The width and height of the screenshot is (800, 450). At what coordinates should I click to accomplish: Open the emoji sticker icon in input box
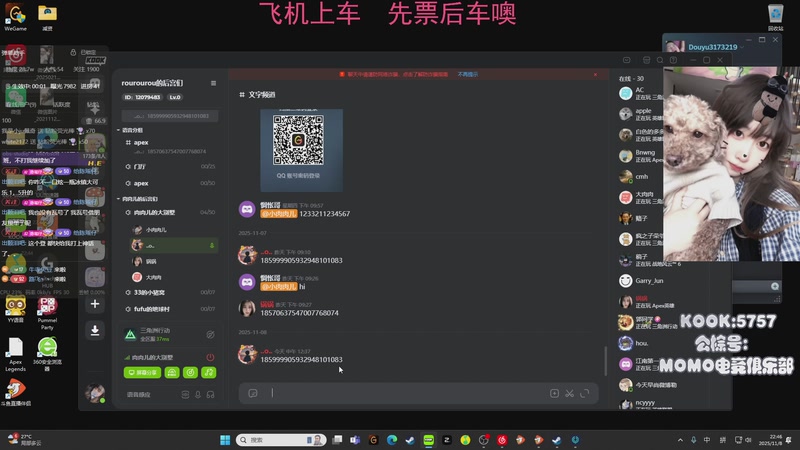coord(253,393)
